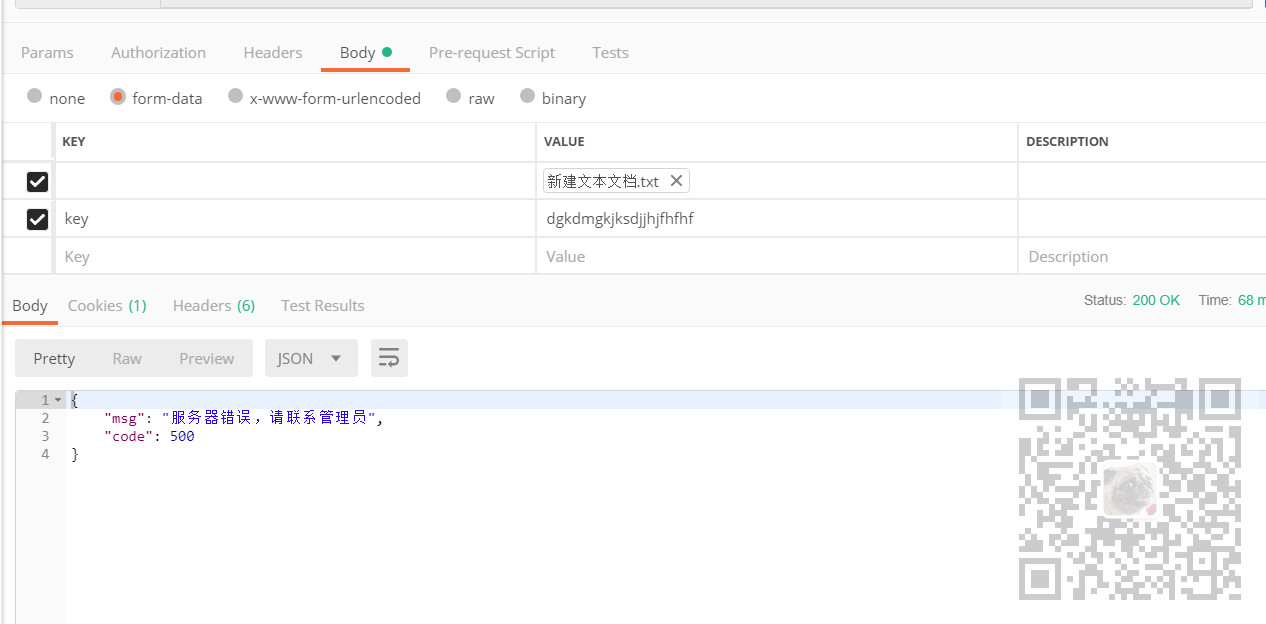Click the empty Key placeholder field
Screen dimensions: 1266x624
tap(295, 256)
